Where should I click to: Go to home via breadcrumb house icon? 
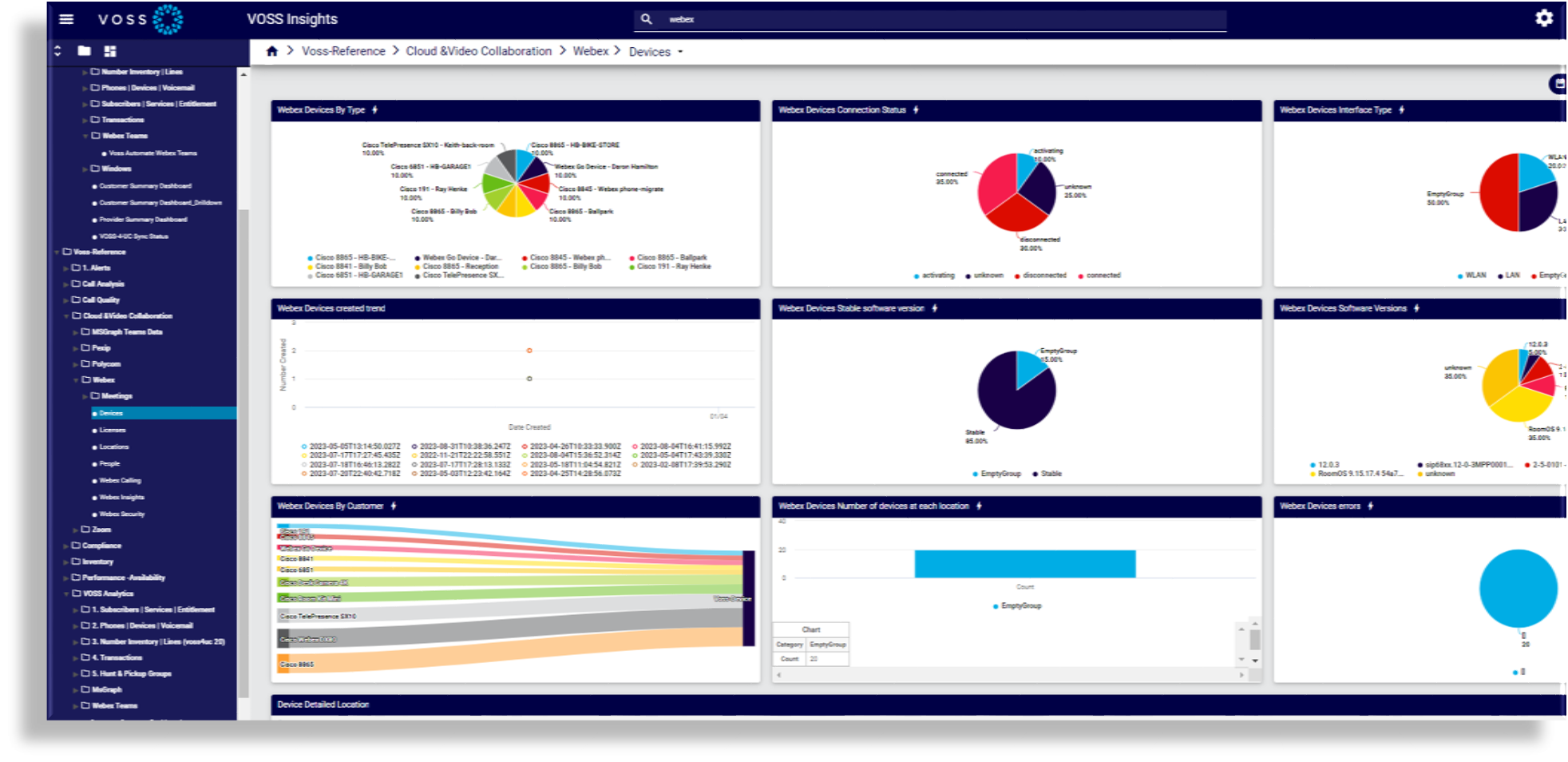click(272, 51)
